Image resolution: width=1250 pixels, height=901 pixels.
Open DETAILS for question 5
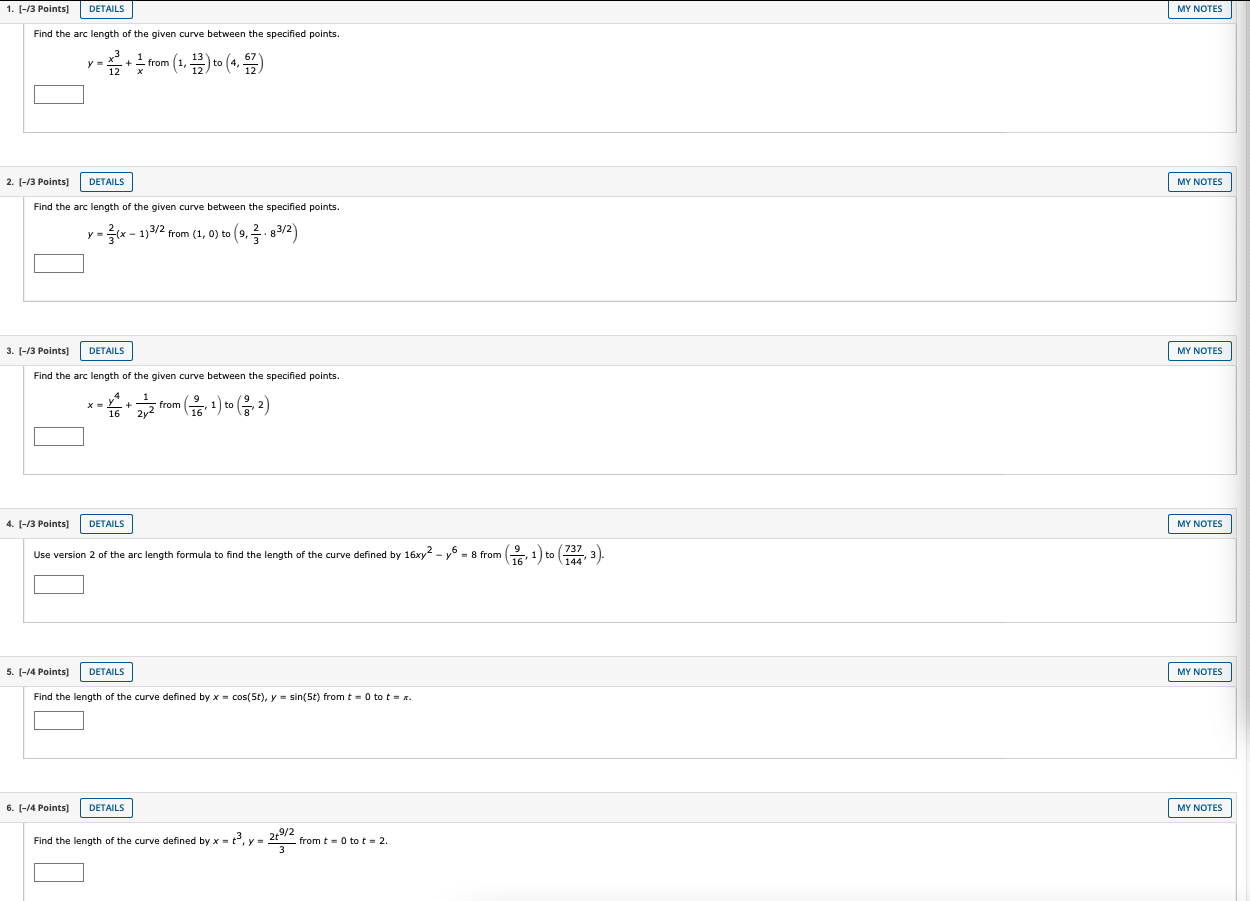[x=106, y=671]
